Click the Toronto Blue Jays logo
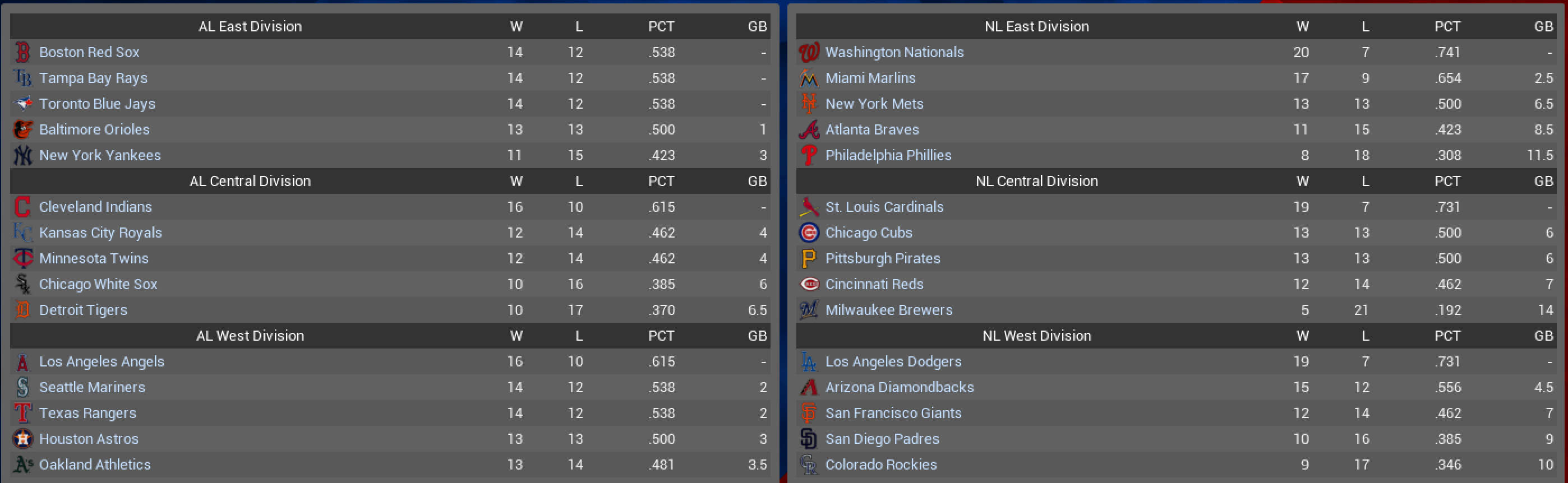The height and width of the screenshot is (483, 1568). (22, 104)
